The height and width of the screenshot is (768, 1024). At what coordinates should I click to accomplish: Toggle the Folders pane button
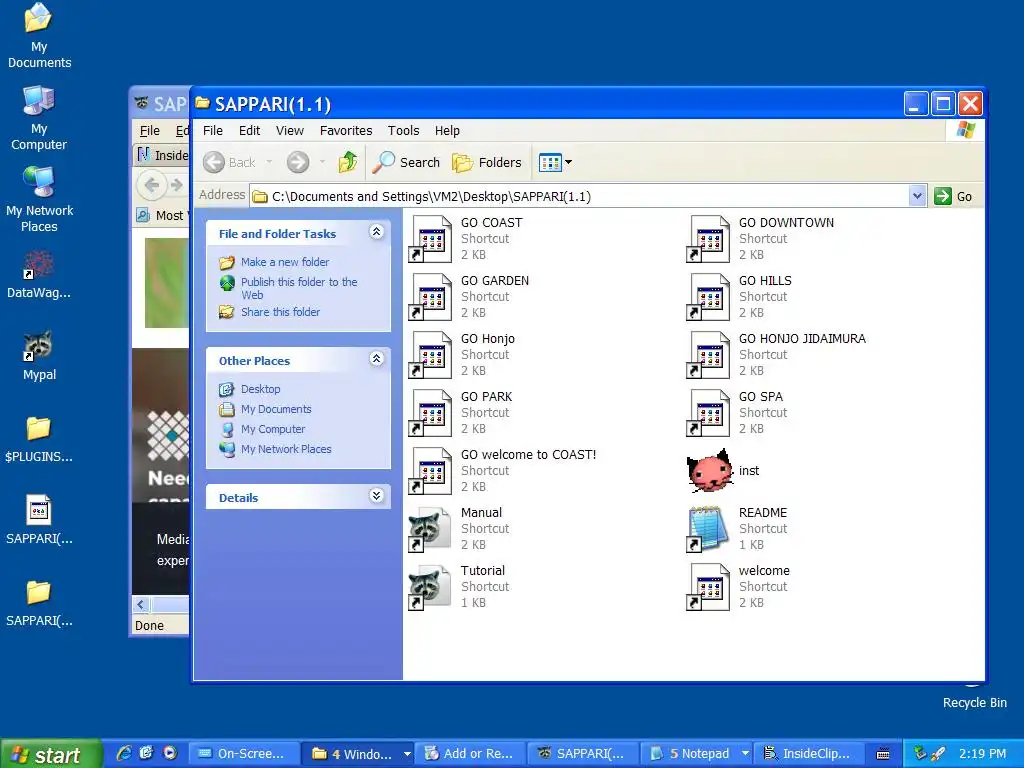coord(487,162)
